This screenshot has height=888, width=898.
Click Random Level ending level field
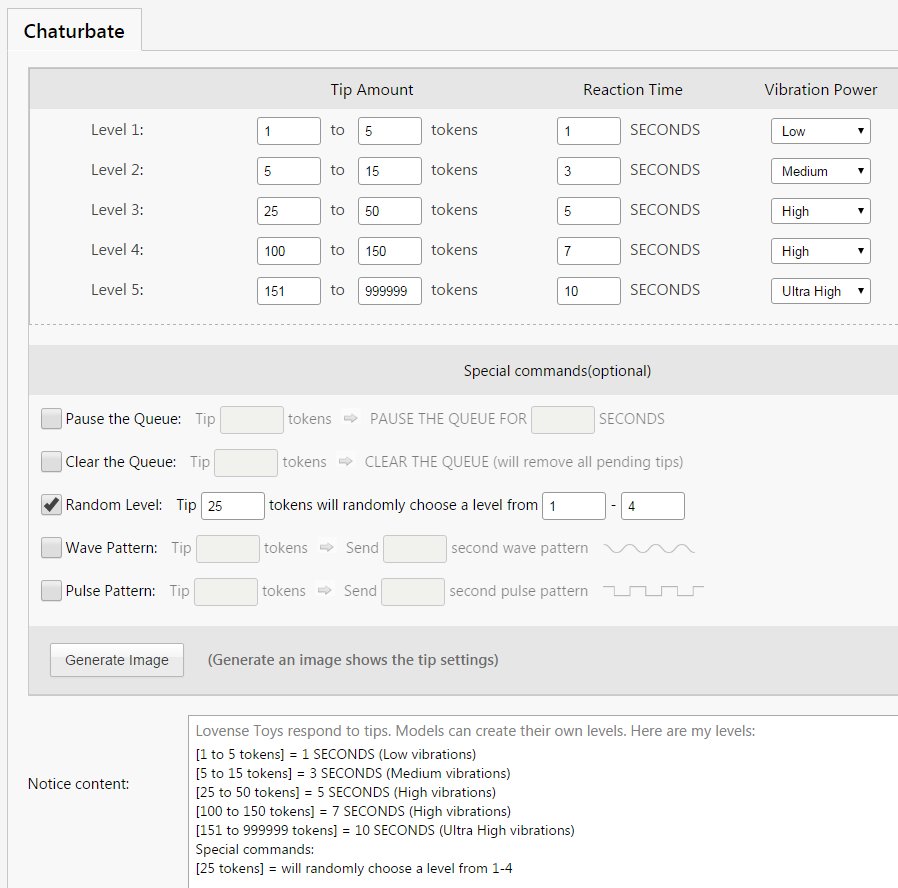click(x=653, y=506)
